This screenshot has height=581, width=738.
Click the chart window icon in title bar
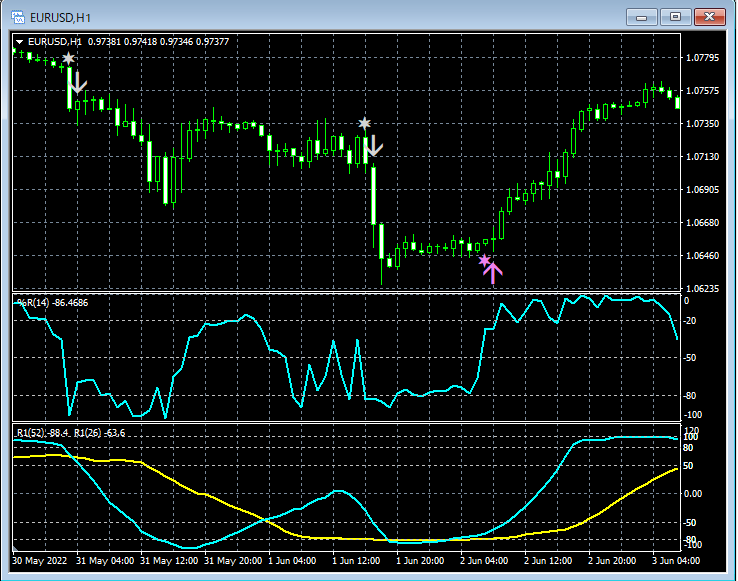click(x=17, y=16)
